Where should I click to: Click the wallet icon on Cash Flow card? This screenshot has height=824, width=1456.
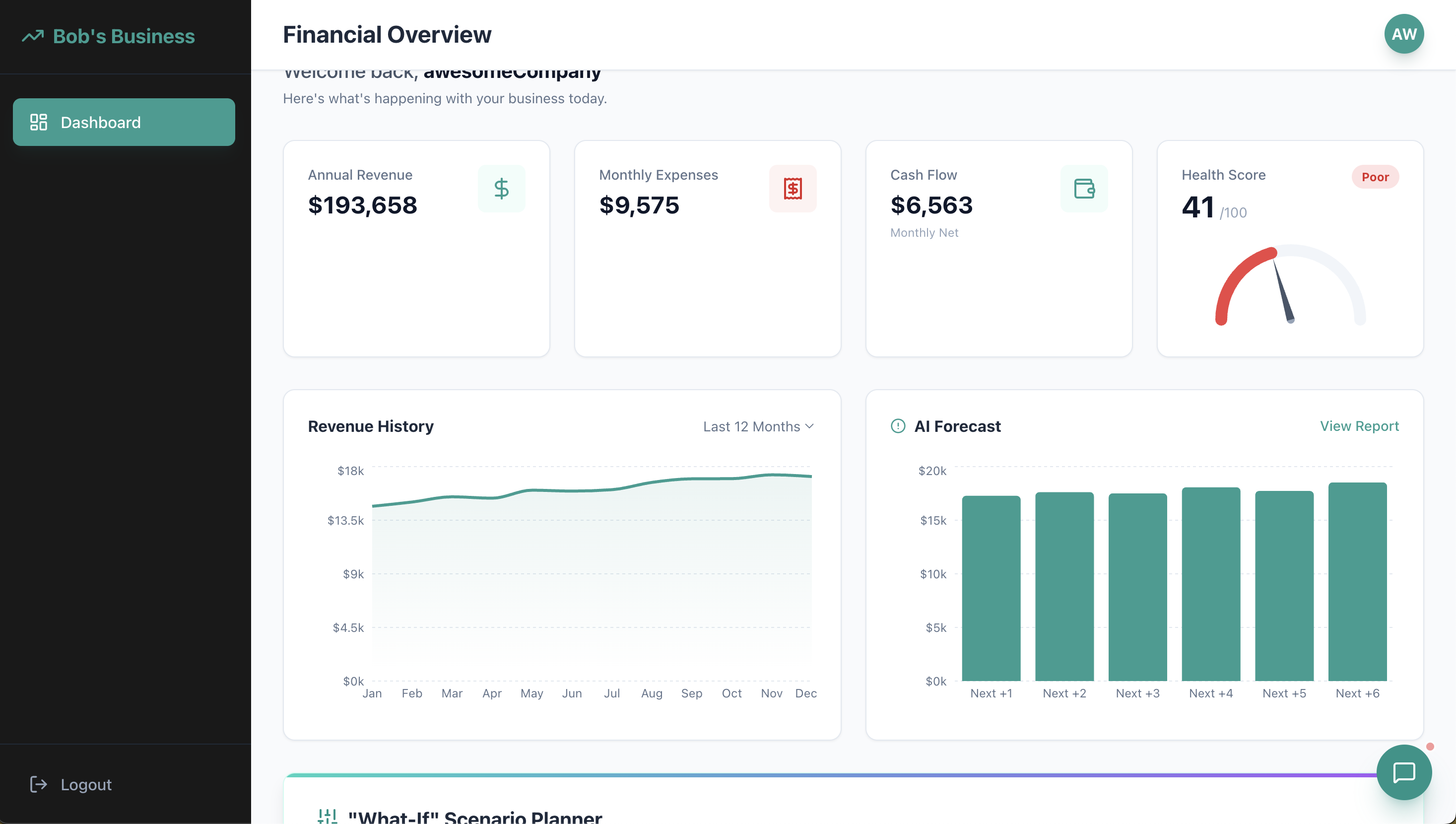click(x=1084, y=189)
